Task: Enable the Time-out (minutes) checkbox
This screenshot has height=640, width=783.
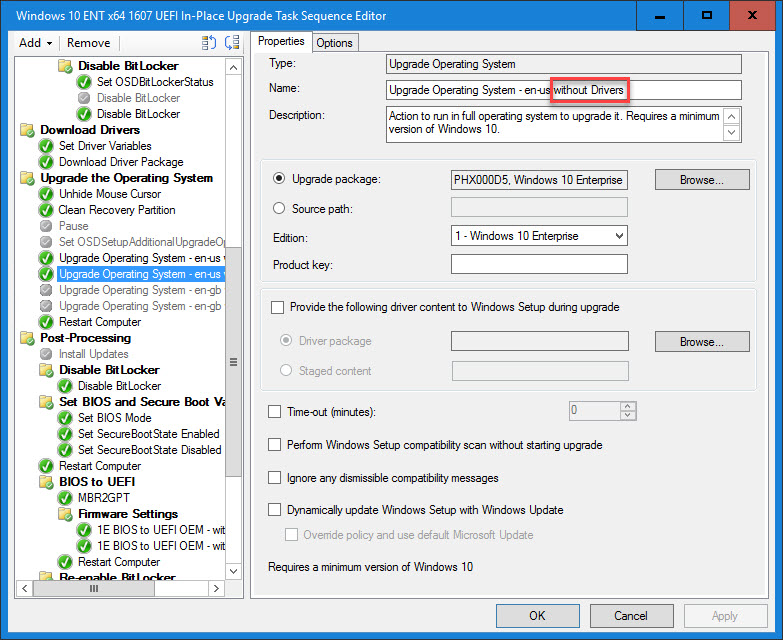Action: [x=275, y=412]
